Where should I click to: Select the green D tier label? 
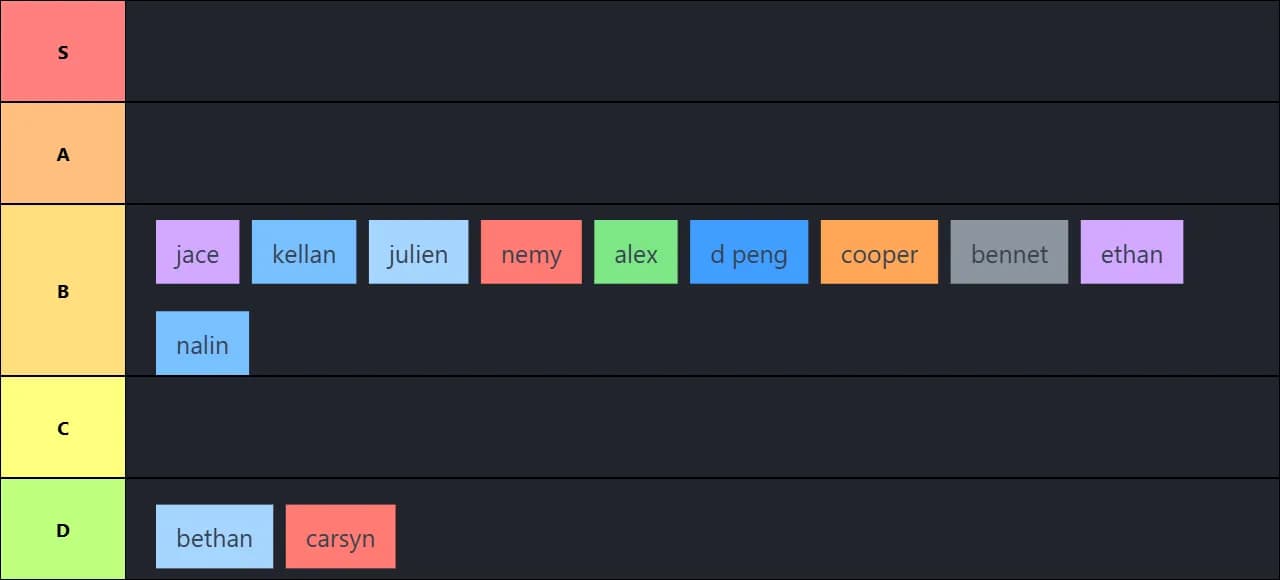click(x=63, y=529)
